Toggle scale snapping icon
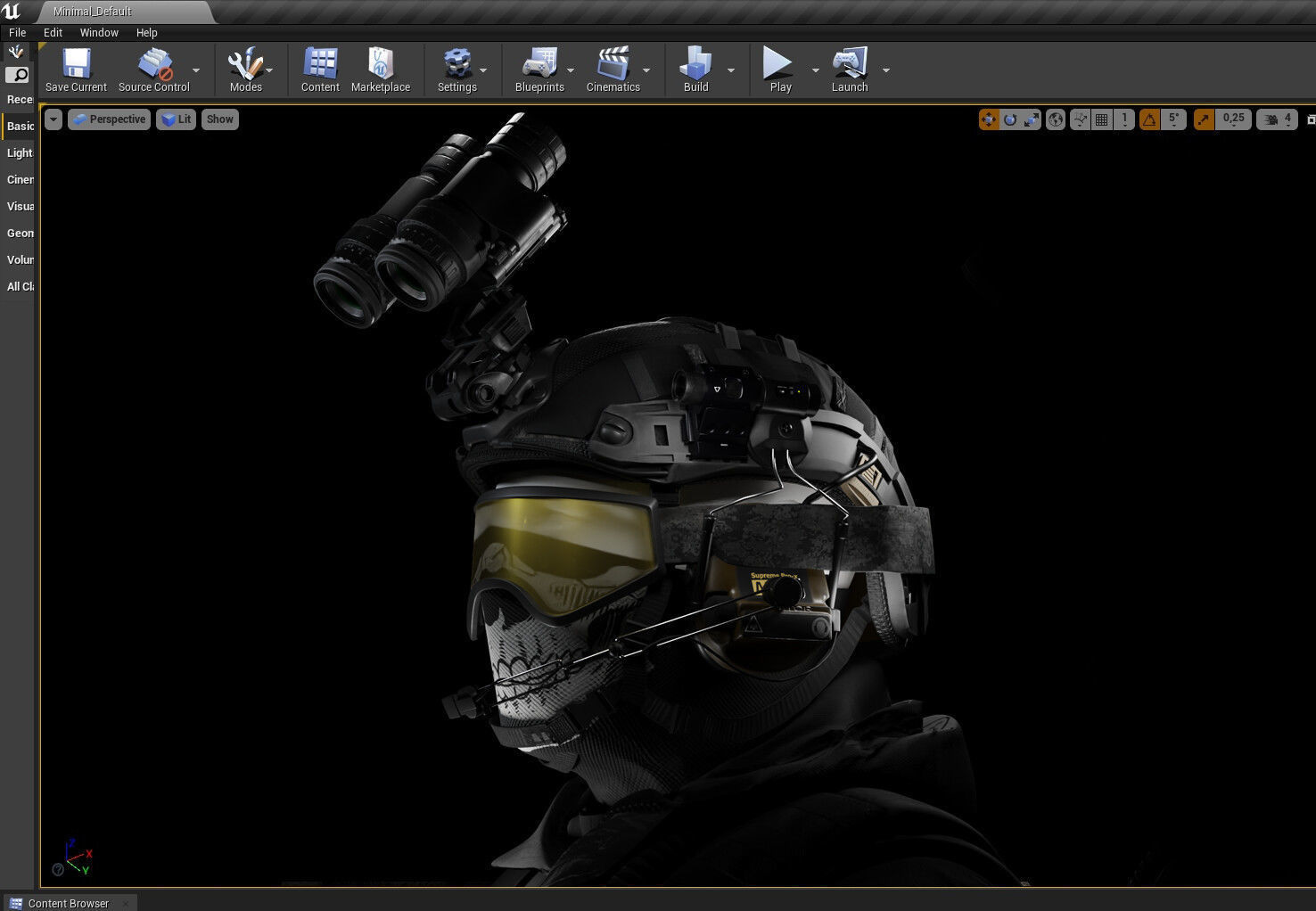 [1204, 119]
